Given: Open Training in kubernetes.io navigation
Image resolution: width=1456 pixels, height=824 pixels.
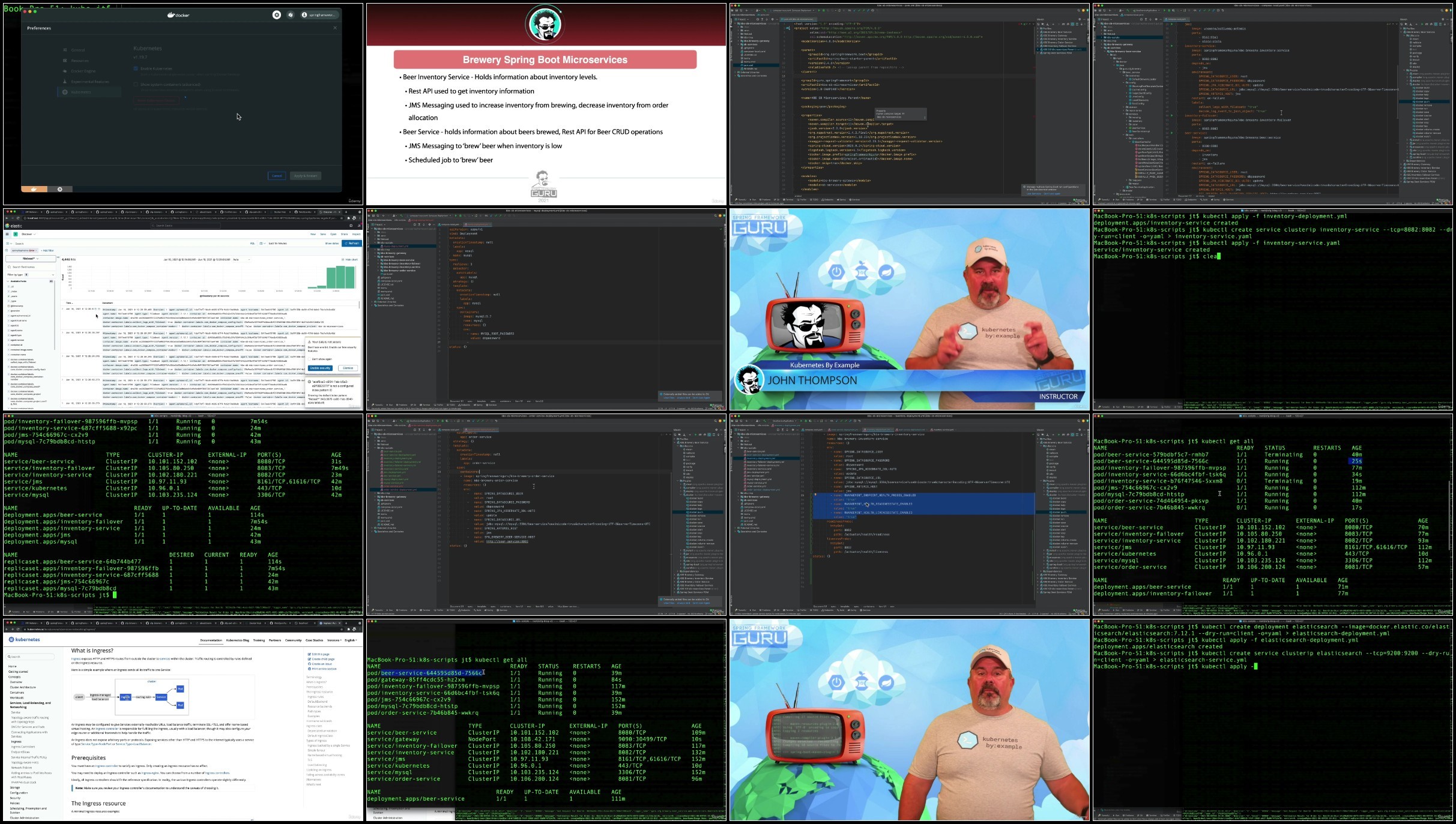Looking at the screenshot, I should pyautogui.click(x=259, y=640).
